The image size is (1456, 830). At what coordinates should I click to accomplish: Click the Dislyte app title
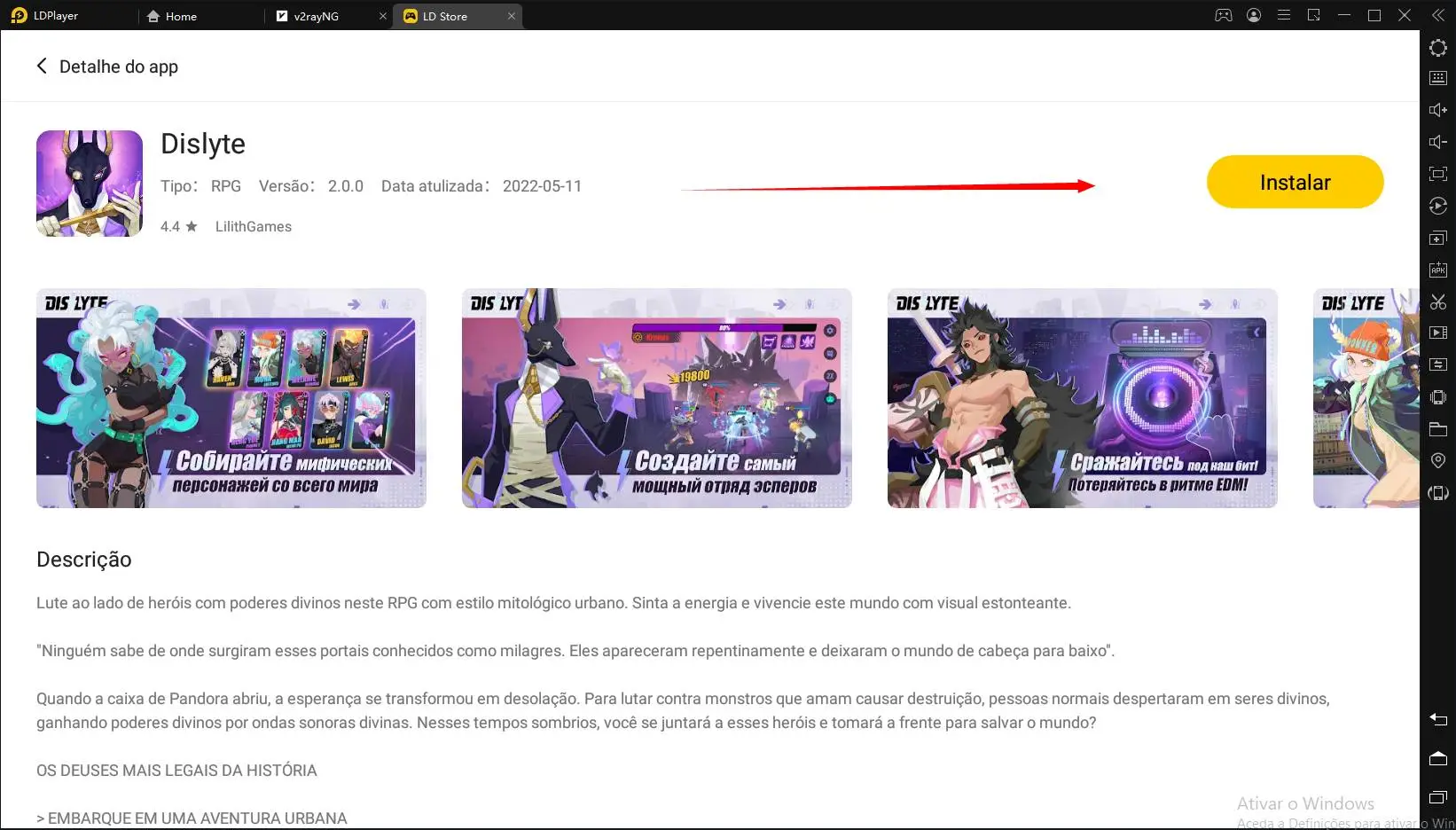pyautogui.click(x=203, y=144)
